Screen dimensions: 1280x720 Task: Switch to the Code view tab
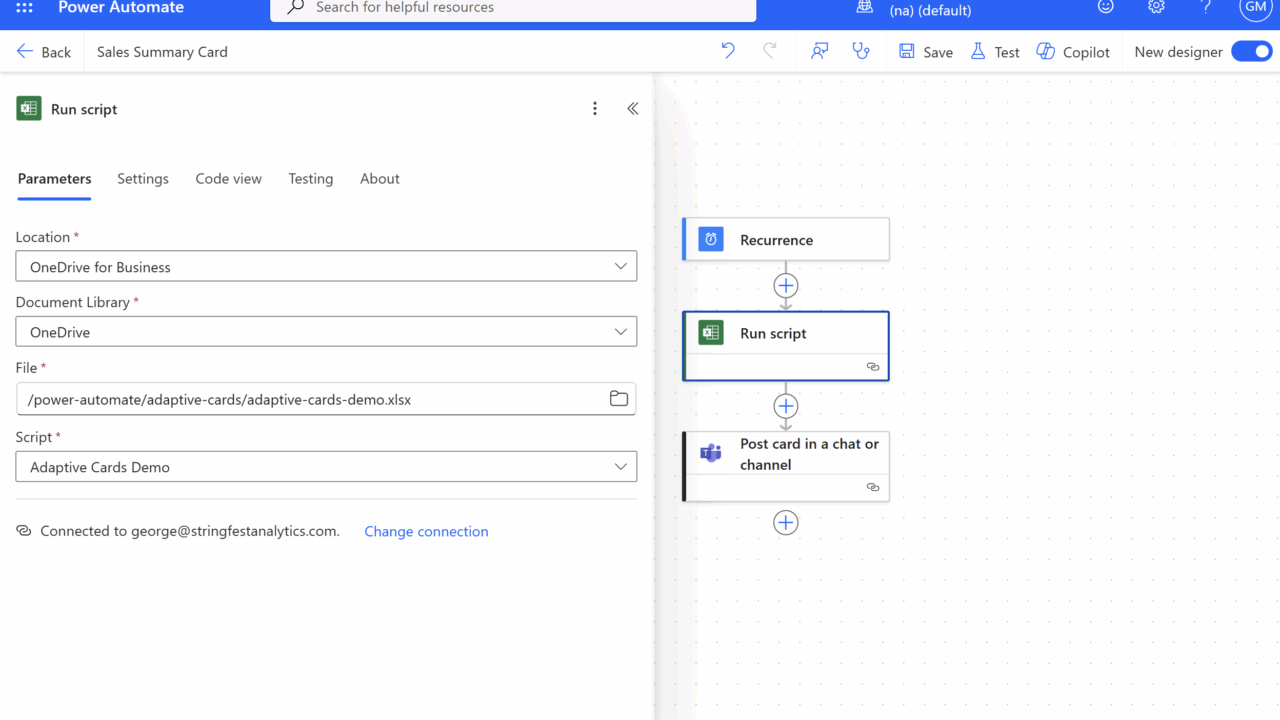(228, 179)
